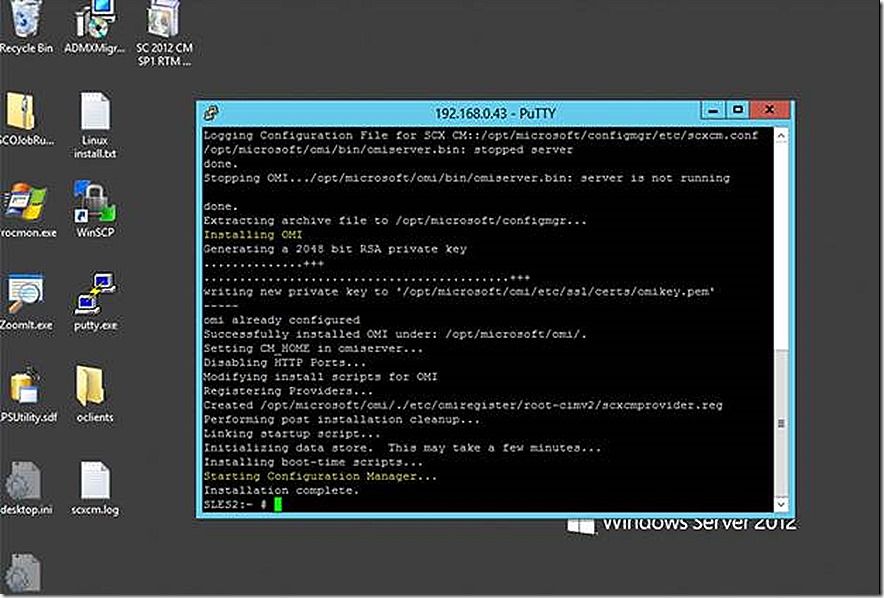Click 'Initializing data store' terminal line
The height and width of the screenshot is (598, 884).
[402, 448]
